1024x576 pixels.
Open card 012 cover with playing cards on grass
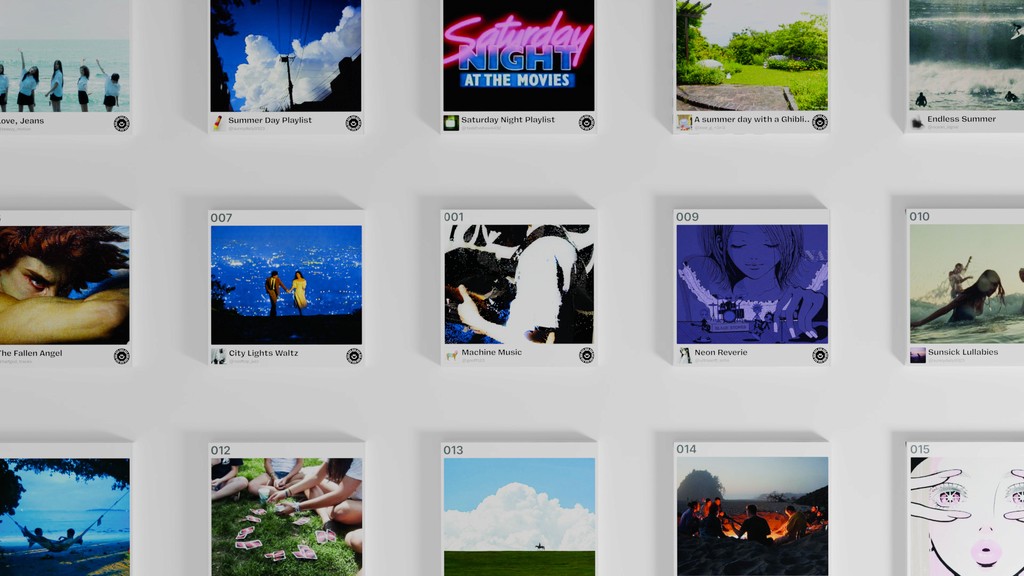(287, 517)
